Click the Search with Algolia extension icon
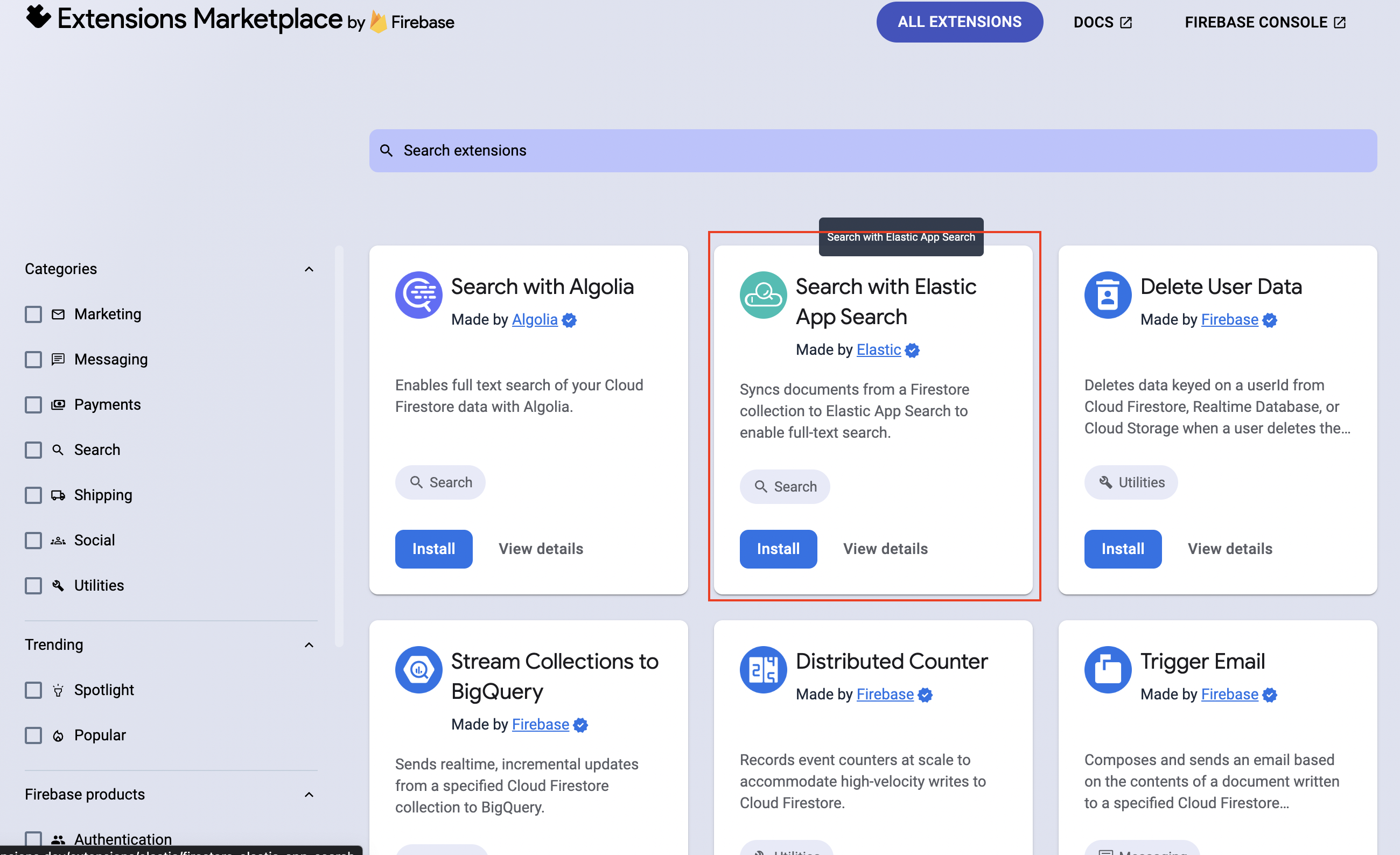The image size is (1400, 855). click(419, 295)
